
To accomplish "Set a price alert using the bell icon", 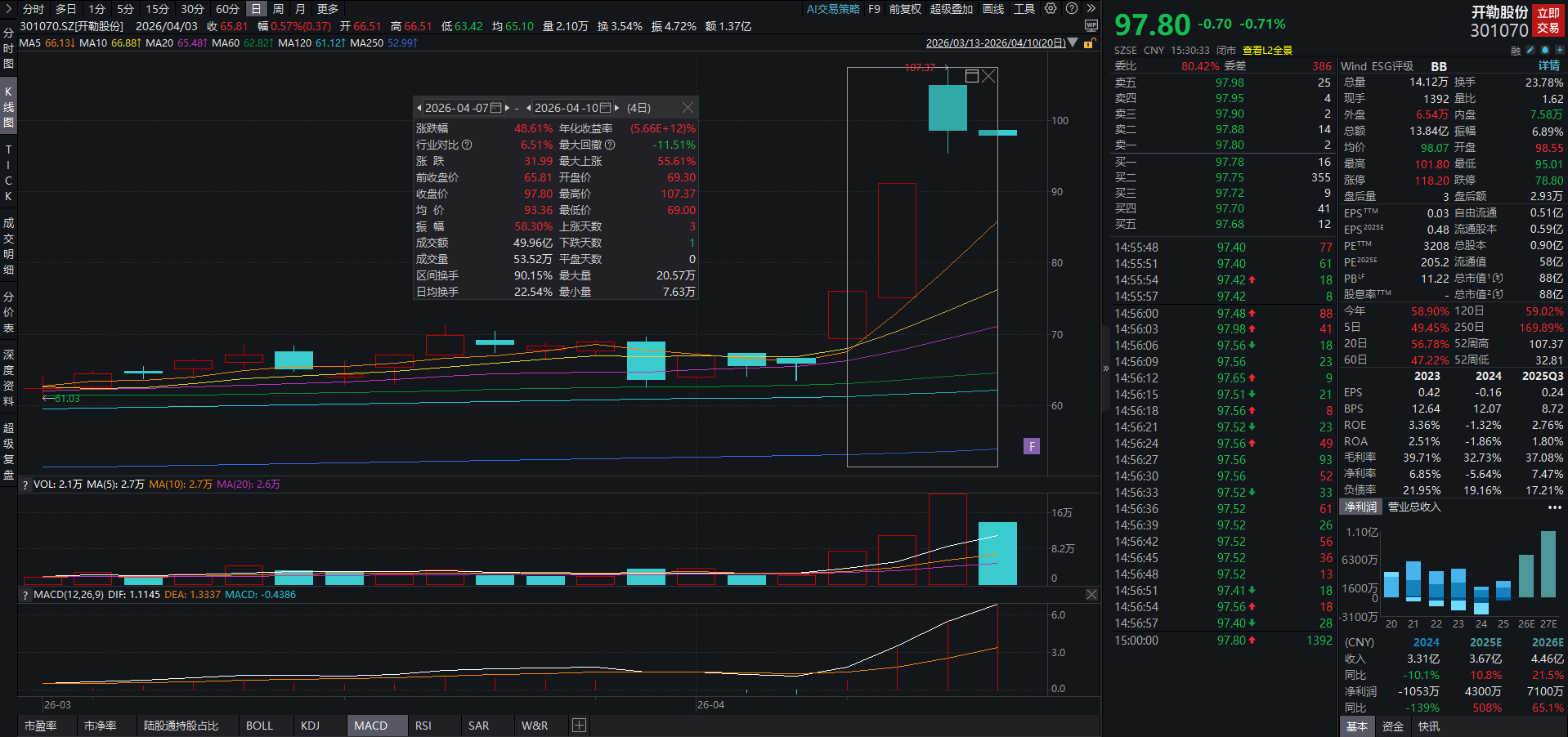I will [1545, 50].
